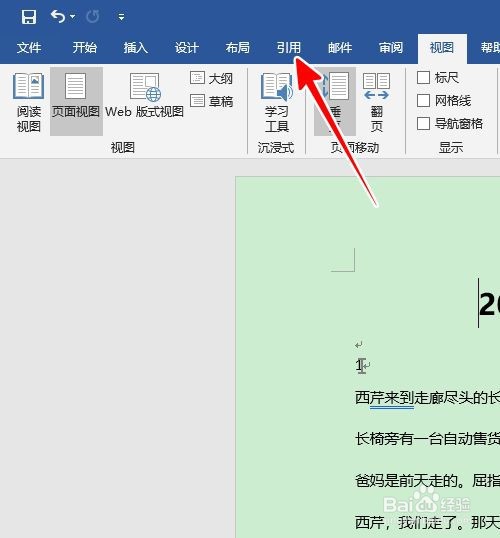The image size is (500, 538).
Task: Place the cursor at the bold heading text
Action: tap(490, 304)
